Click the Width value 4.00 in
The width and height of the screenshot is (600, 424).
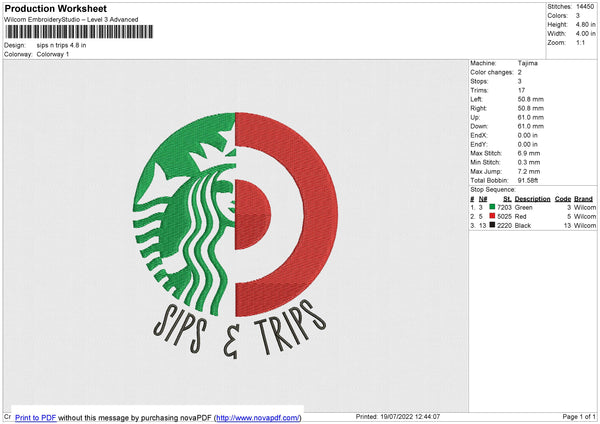click(x=586, y=34)
